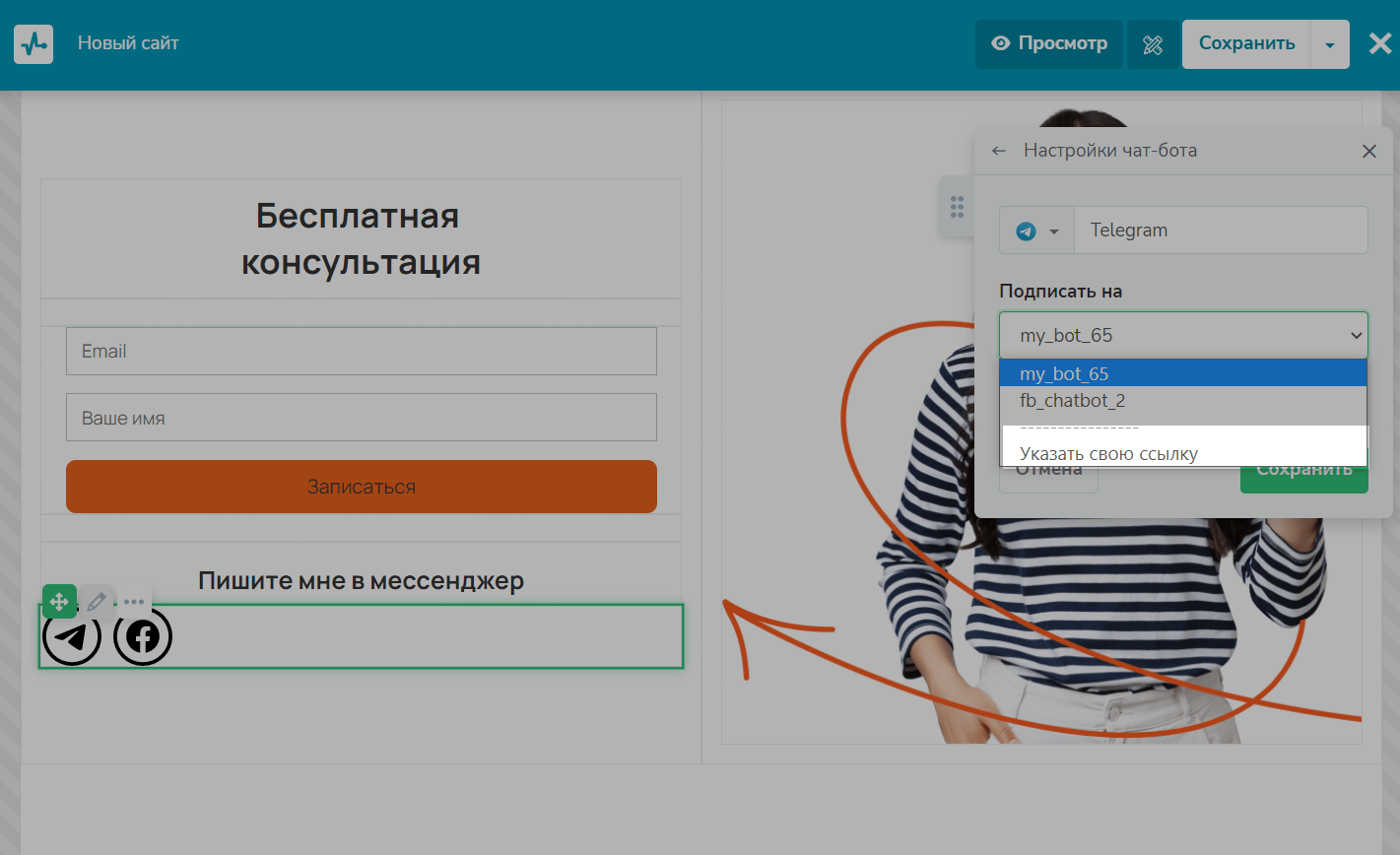Edit the messenger block with the pencil icon

click(x=97, y=601)
